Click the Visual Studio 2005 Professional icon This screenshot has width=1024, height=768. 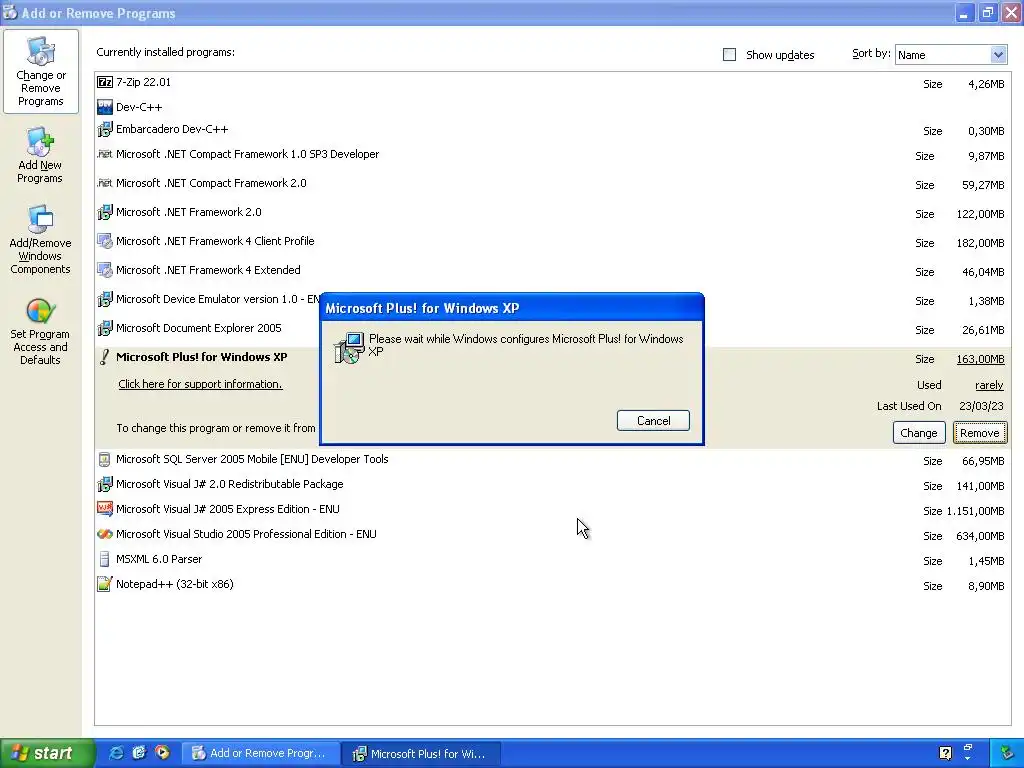(104, 534)
